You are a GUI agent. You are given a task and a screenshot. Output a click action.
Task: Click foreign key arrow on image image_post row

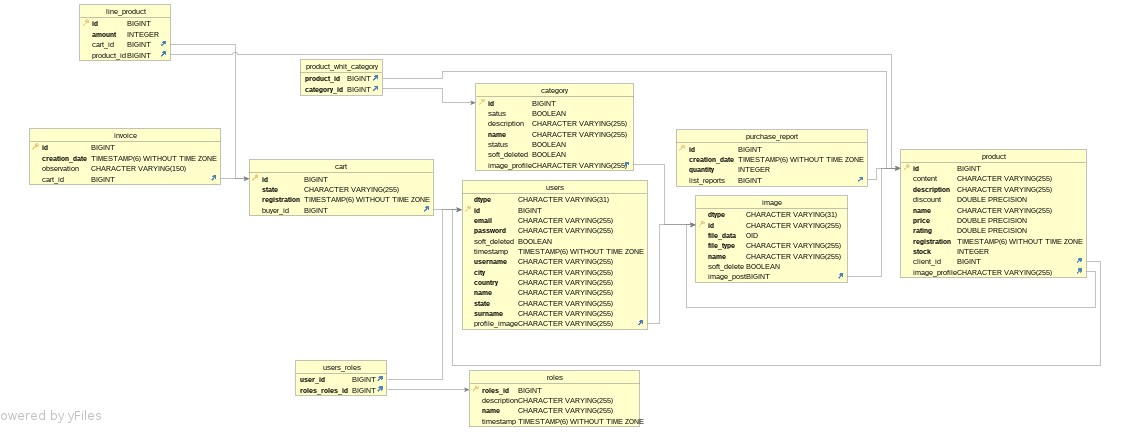pyautogui.click(x=840, y=276)
